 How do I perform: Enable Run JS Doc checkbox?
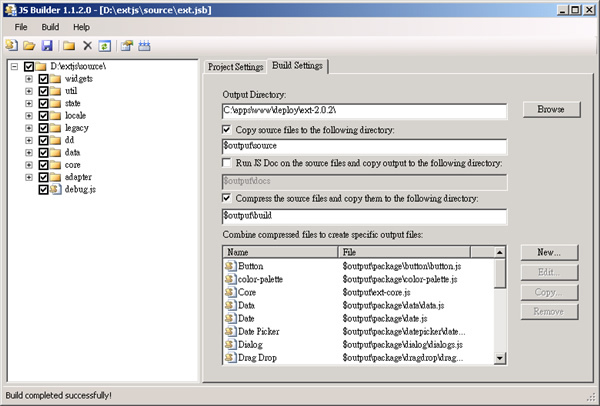coord(227,163)
